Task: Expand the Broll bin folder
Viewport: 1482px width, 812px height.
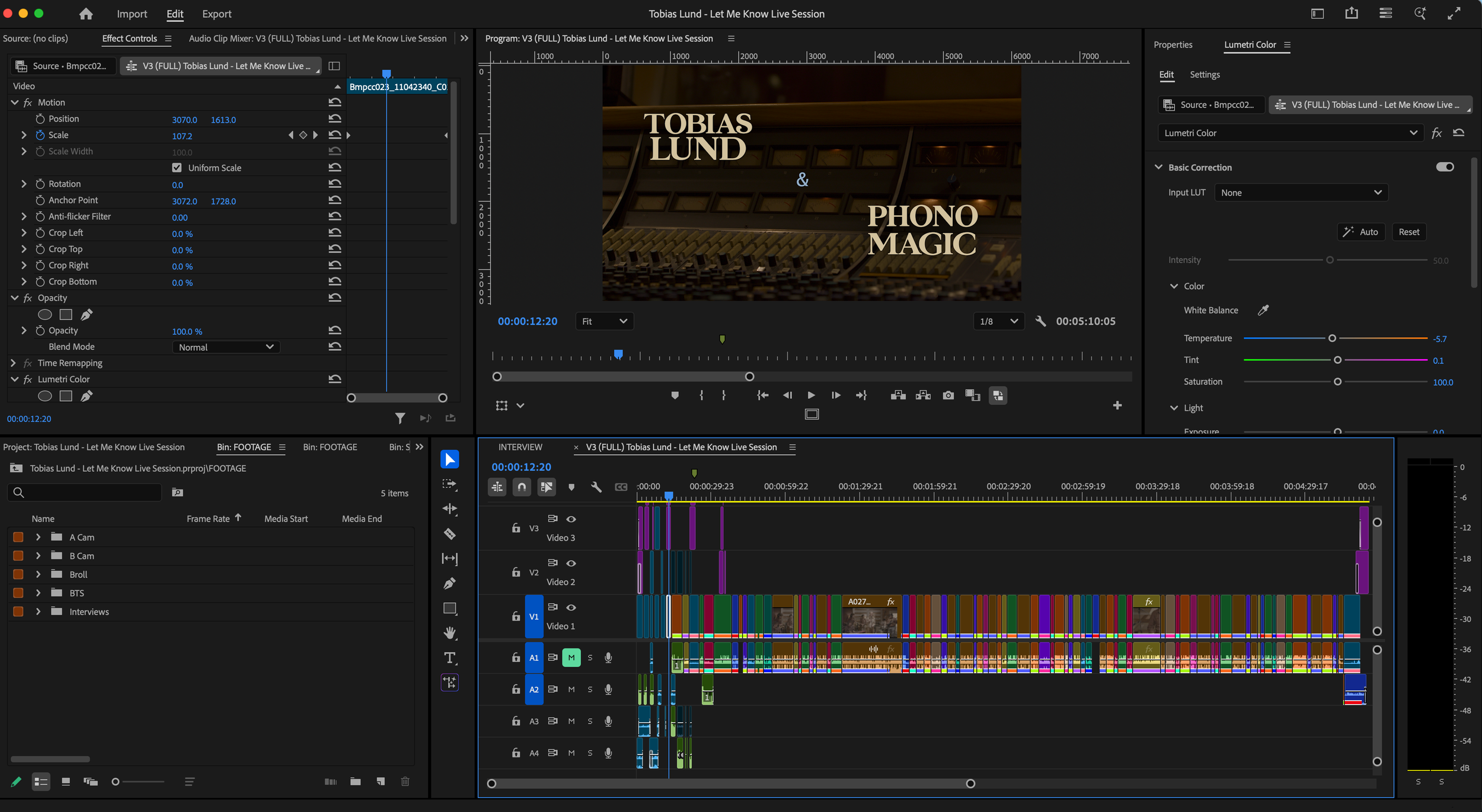Action: coord(38,574)
